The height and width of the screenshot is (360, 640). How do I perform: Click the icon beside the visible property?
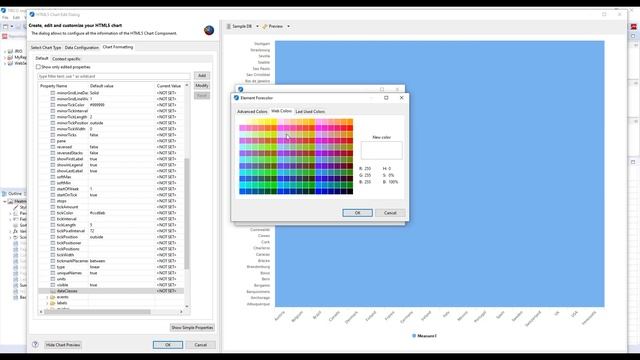[53, 285]
